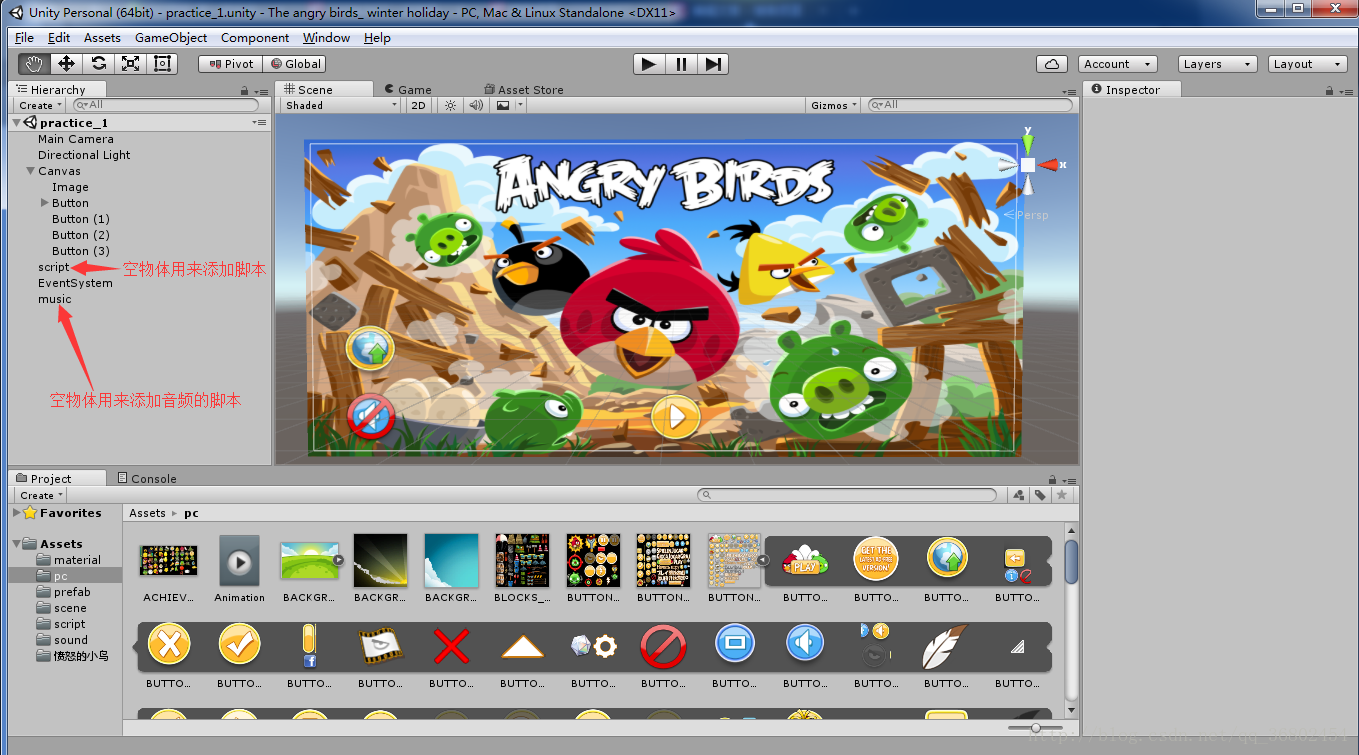Save search to Favorites star
Image resolution: width=1359 pixels, height=755 pixels.
point(1062,495)
